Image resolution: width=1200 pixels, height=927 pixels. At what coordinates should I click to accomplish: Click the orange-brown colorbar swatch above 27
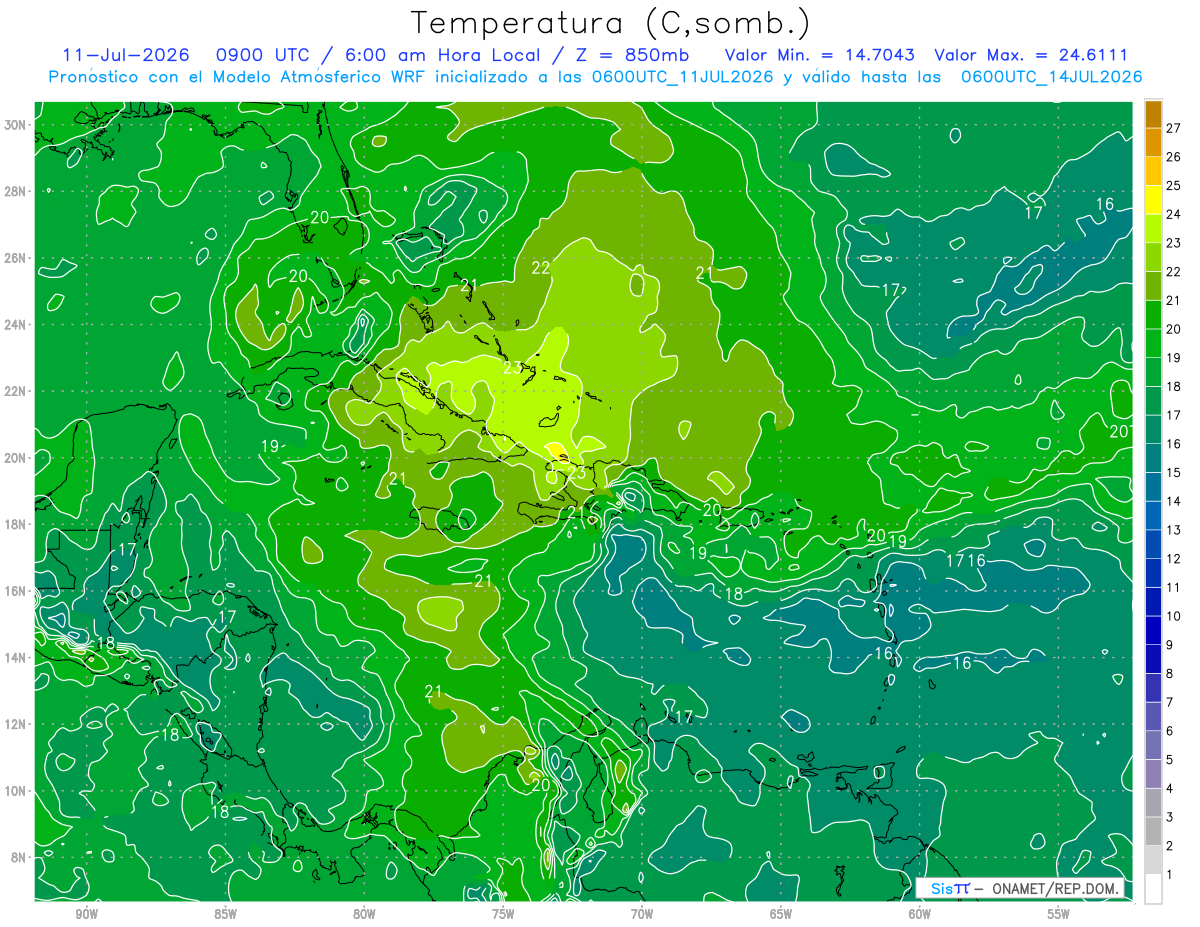pos(1153,114)
